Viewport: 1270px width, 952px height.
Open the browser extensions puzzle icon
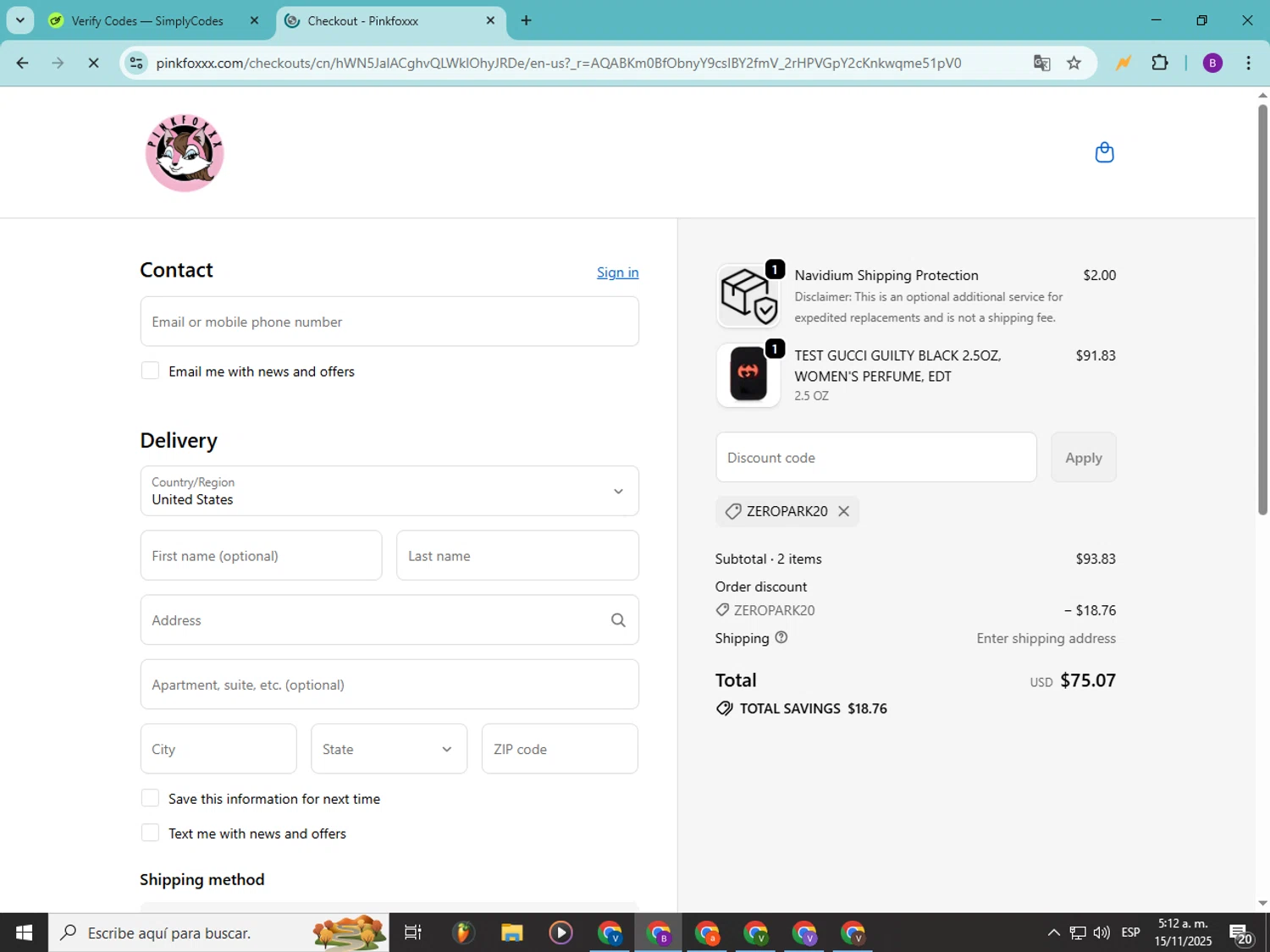pos(1160,63)
